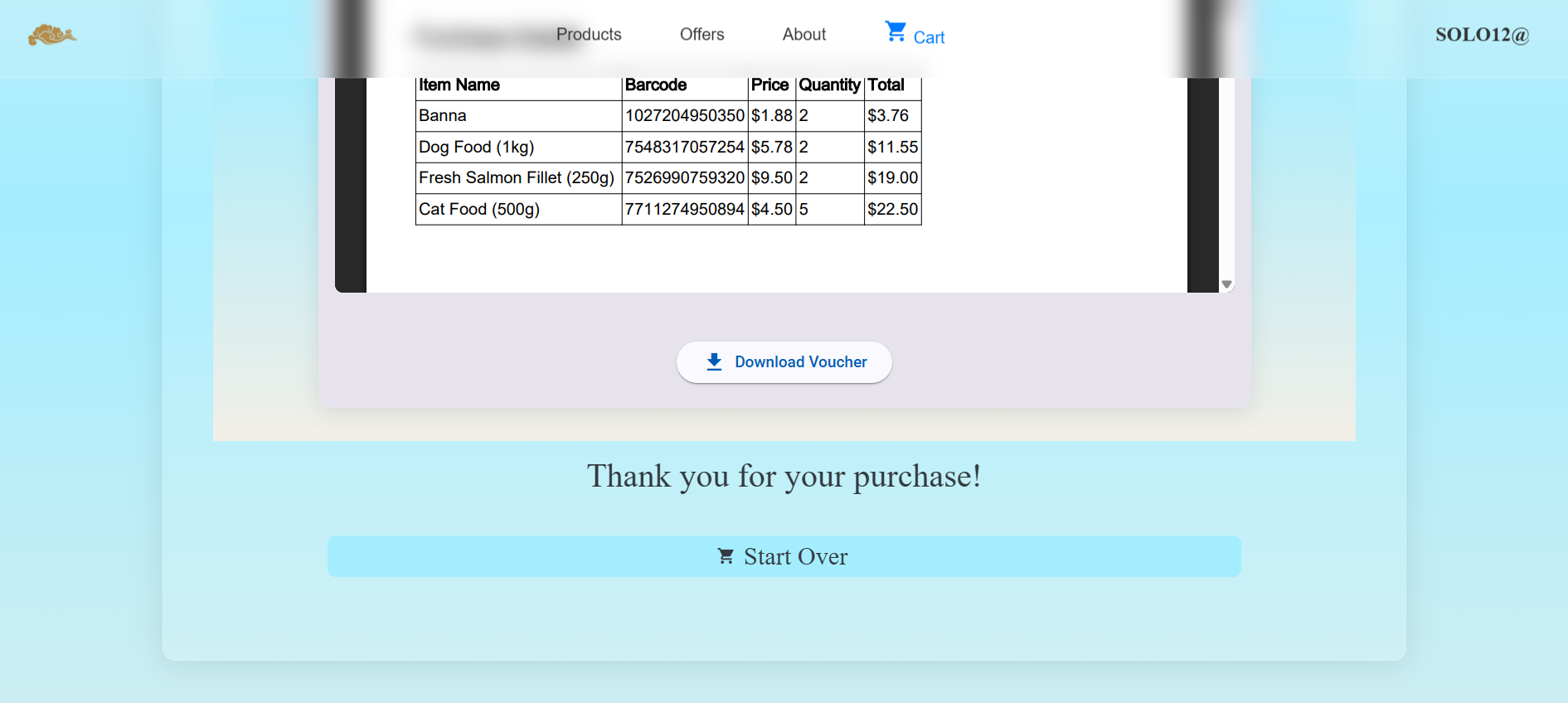Click the voucher preview scroll-down arrow
The width and height of the screenshot is (1568, 703).
tap(1226, 284)
